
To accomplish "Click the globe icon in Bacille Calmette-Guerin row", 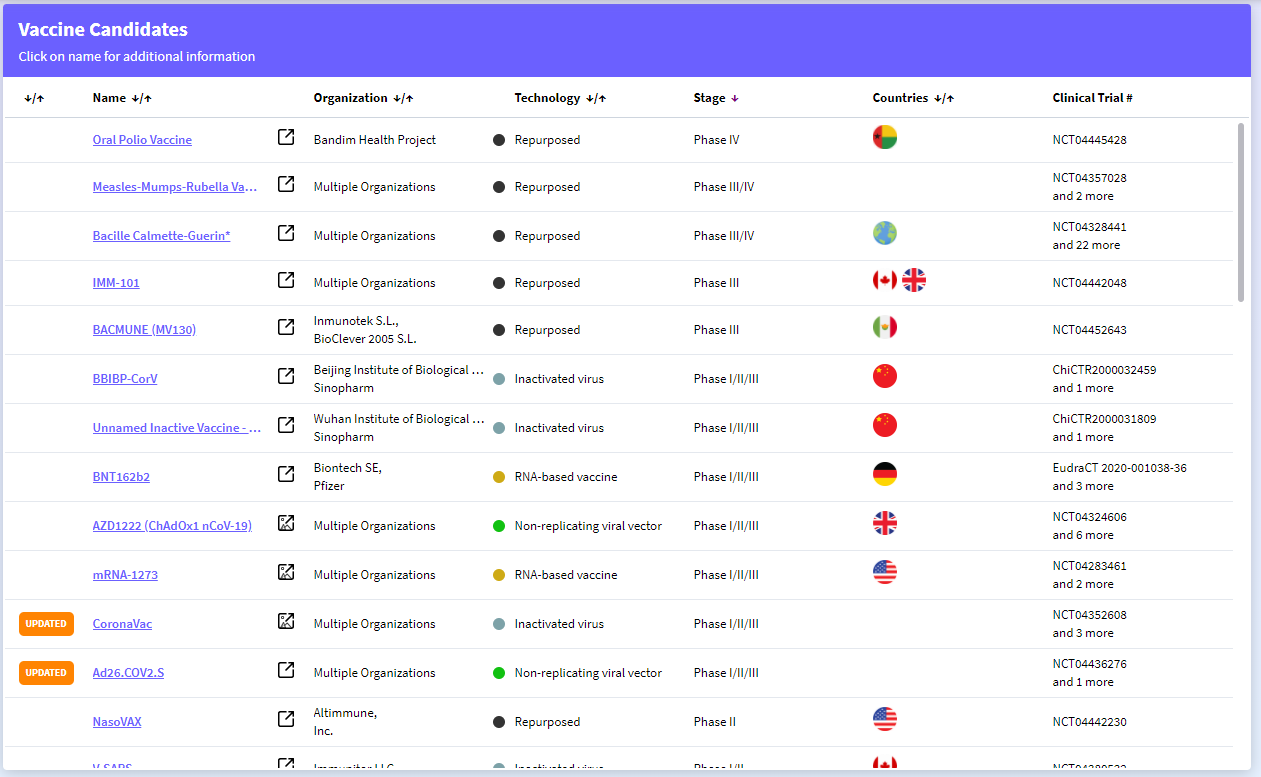I will 885,233.
